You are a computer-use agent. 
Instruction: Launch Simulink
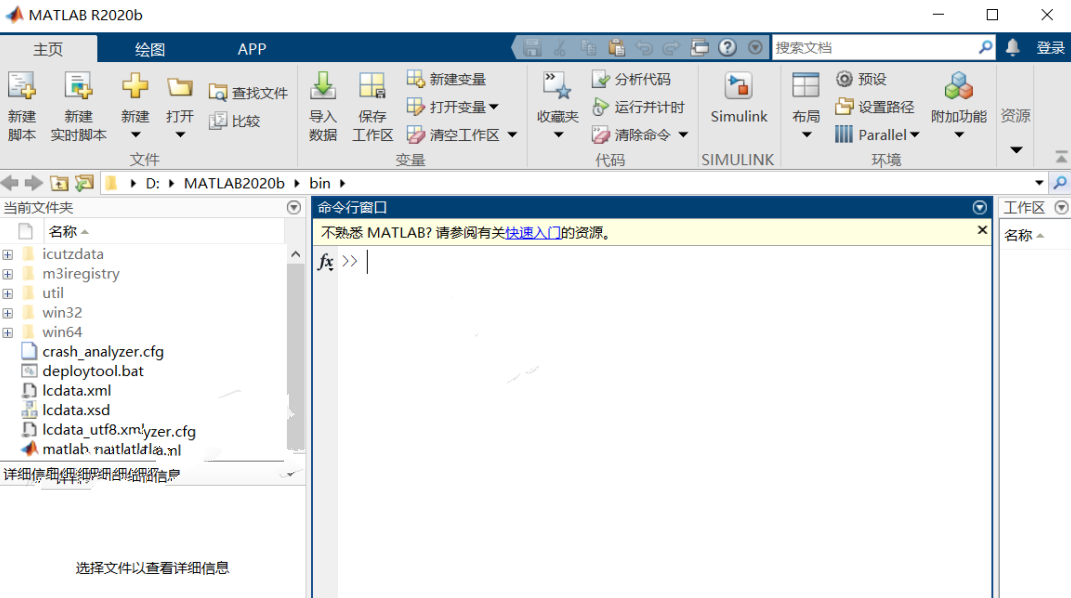pos(738,99)
